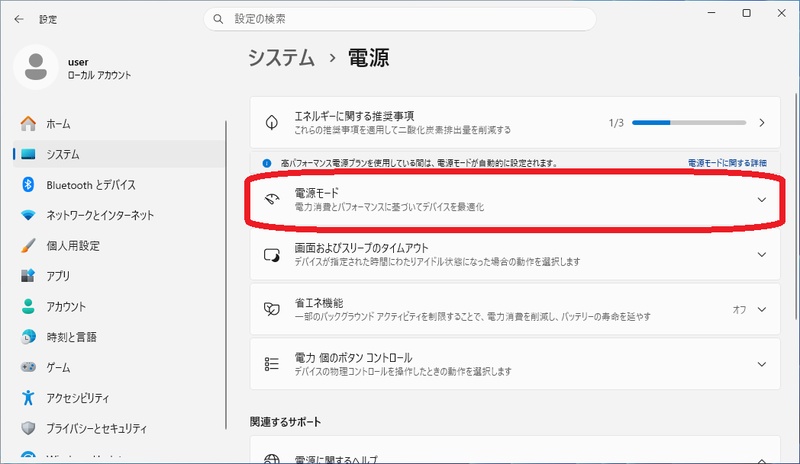Open プライバシーとセキュリティ settings
The width and height of the screenshot is (800, 464).
[118, 428]
